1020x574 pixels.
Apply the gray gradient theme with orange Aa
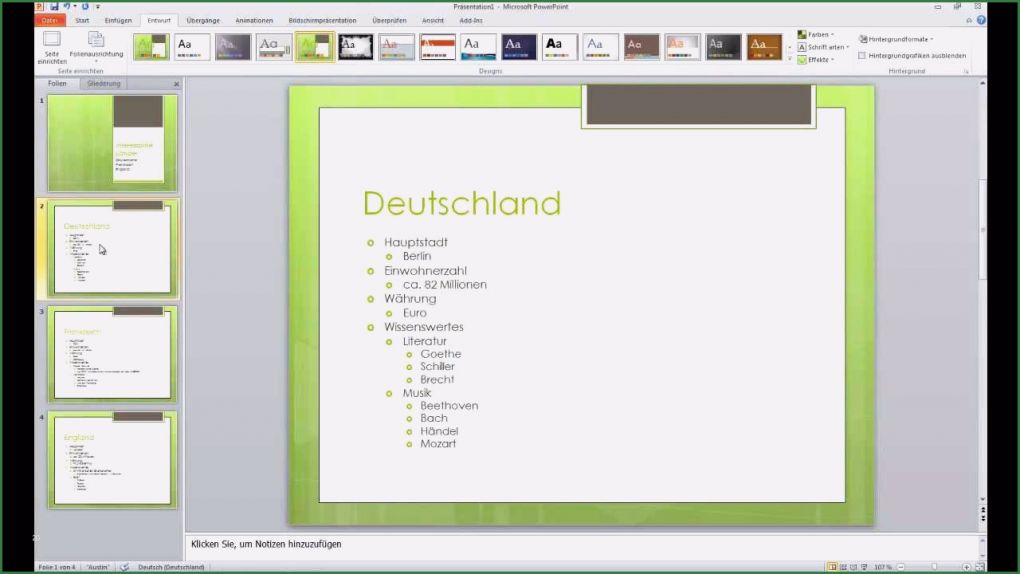(x=682, y=47)
